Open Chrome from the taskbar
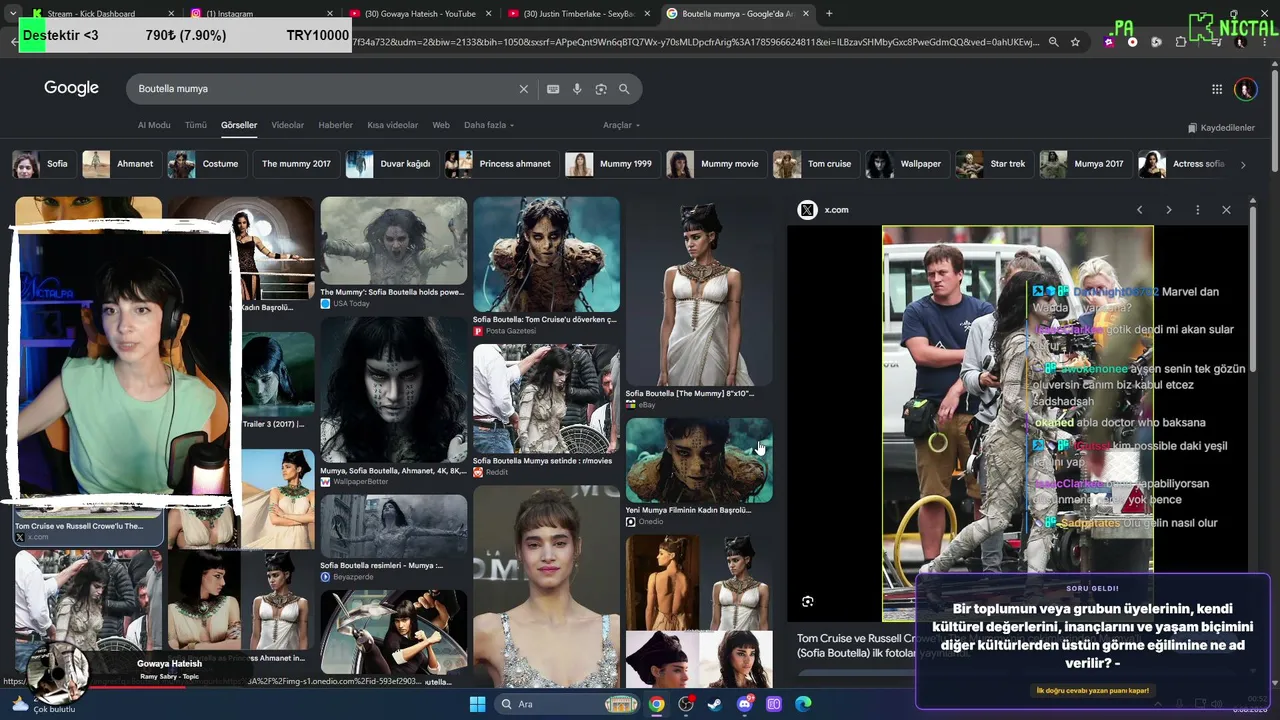This screenshot has width=1280, height=720. [x=656, y=704]
